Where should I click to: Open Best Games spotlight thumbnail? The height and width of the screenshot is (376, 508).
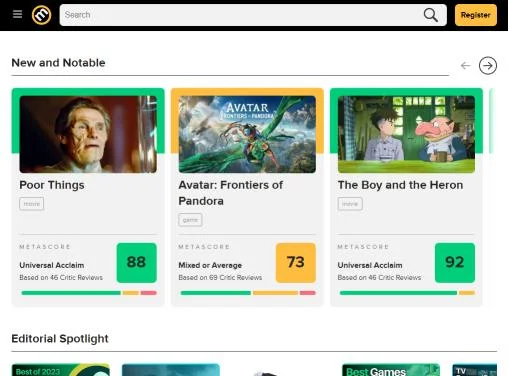391,370
